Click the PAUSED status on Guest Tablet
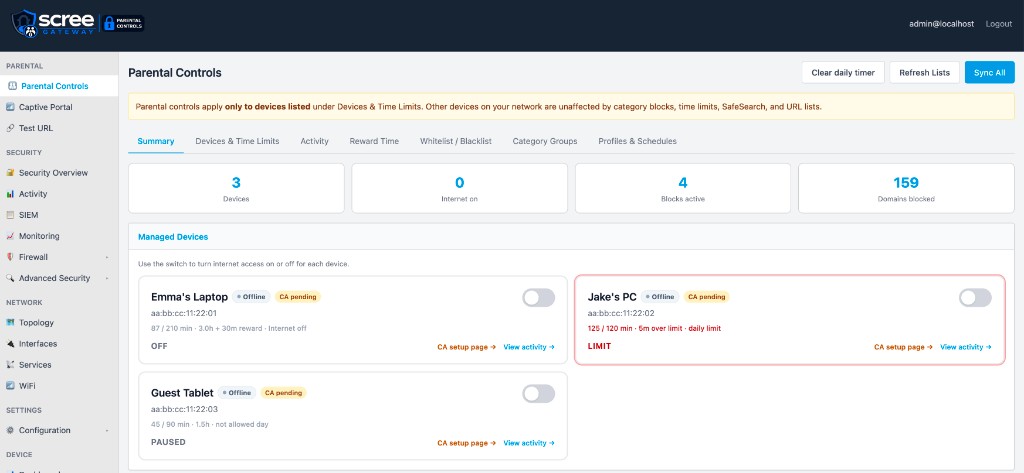1024x473 pixels. tap(168, 442)
